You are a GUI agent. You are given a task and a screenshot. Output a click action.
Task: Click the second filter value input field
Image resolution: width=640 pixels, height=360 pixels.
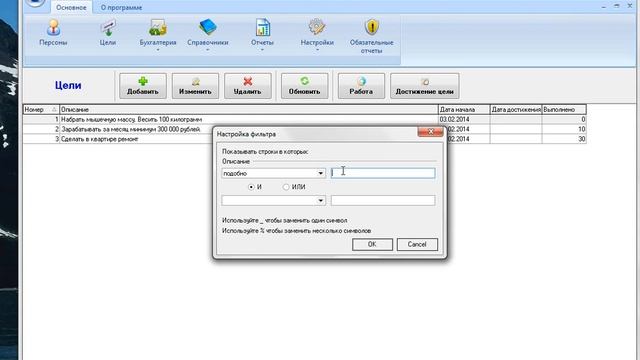click(x=383, y=200)
